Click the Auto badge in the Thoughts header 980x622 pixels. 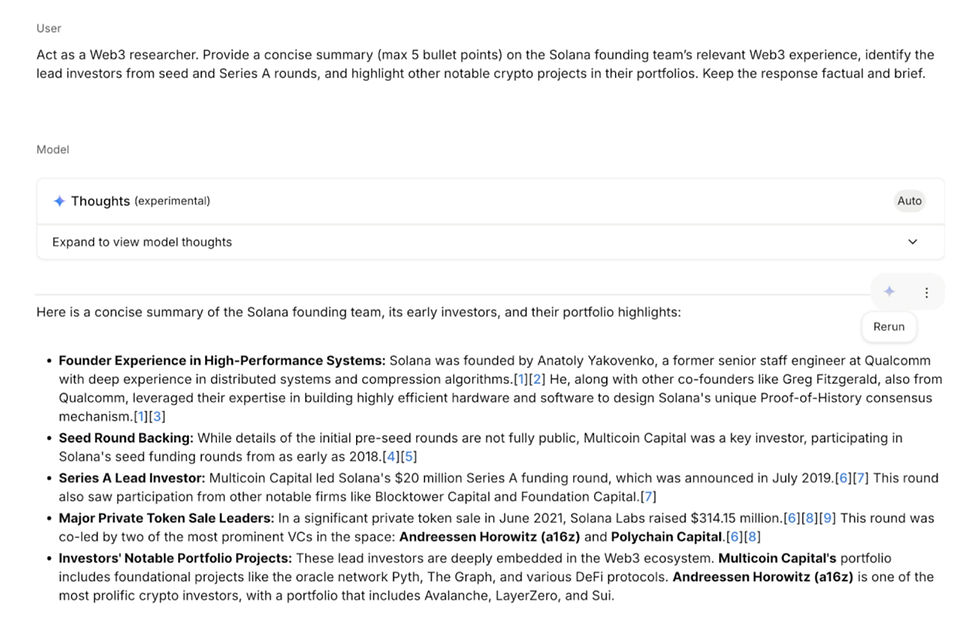pos(909,200)
